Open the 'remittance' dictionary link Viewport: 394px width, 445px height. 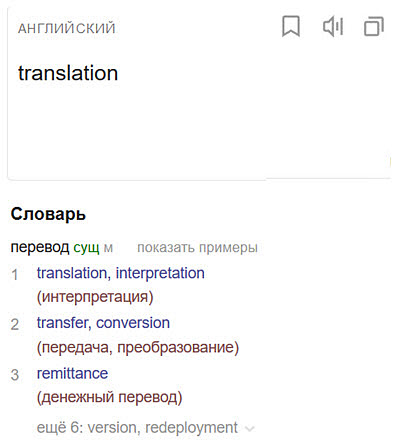point(72,374)
